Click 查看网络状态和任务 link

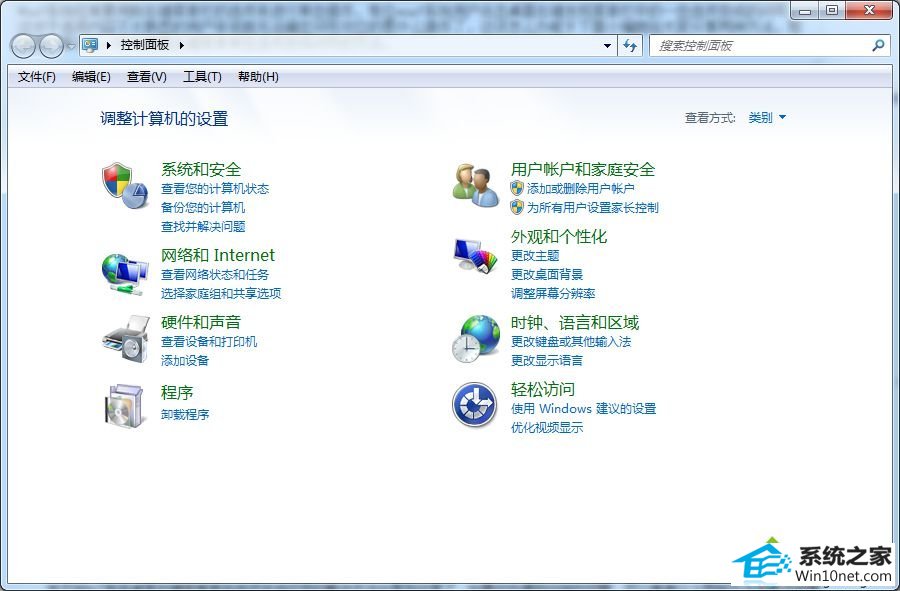click(x=215, y=274)
